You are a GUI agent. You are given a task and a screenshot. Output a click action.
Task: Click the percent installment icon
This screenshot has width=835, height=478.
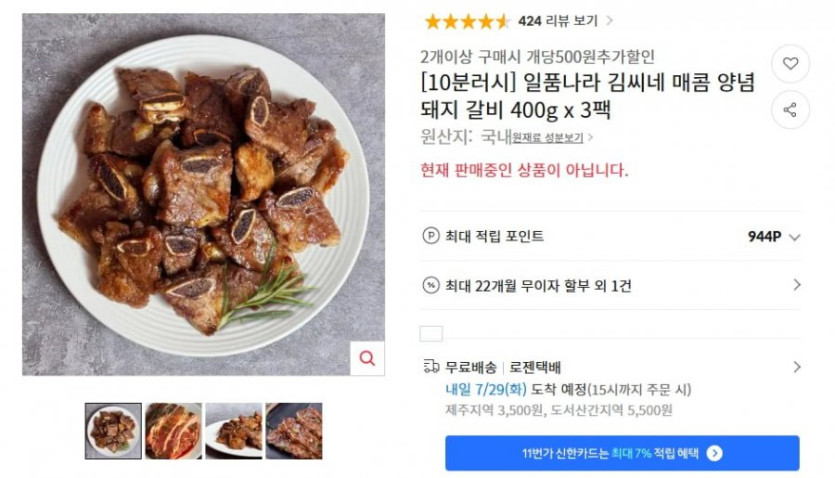tap(431, 285)
